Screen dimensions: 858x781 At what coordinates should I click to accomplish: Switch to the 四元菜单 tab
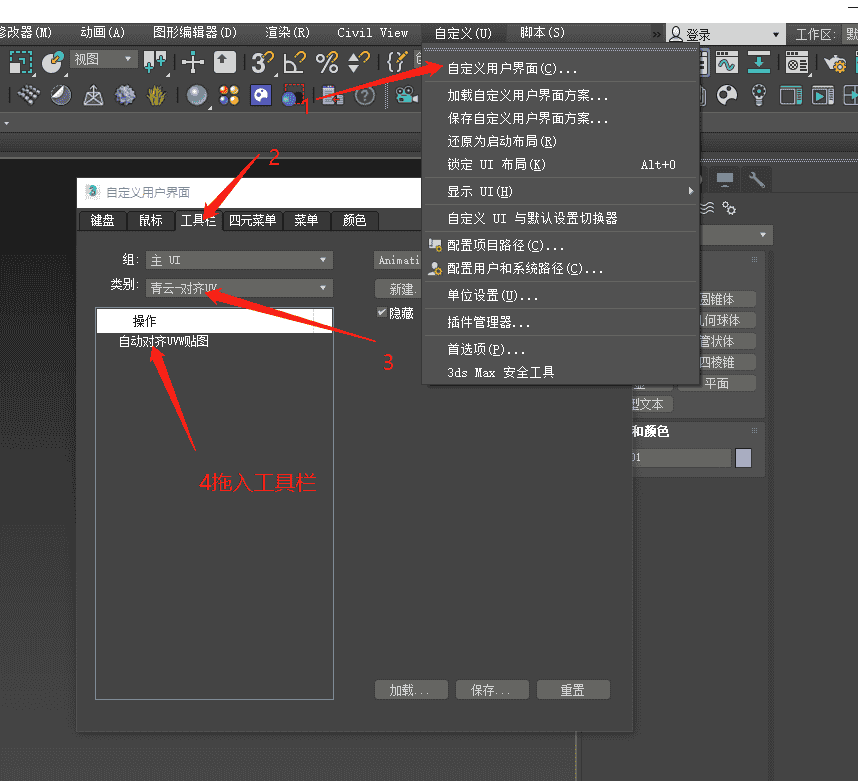tap(252, 221)
